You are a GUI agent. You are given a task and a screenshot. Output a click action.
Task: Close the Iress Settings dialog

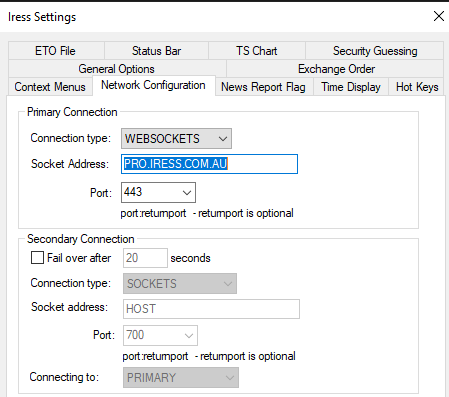point(439,16)
